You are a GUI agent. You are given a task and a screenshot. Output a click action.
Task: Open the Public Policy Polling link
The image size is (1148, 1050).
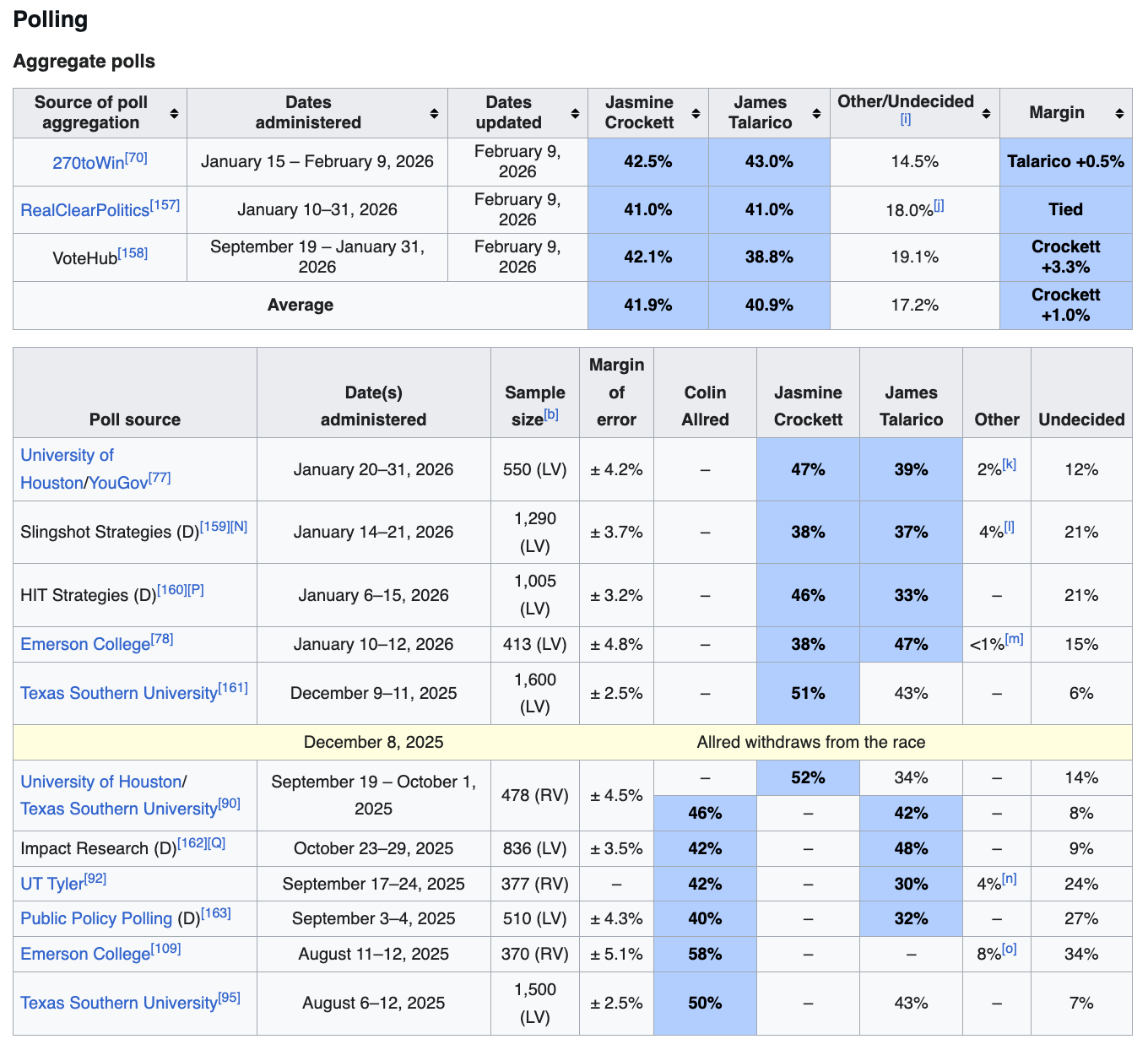(x=96, y=919)
